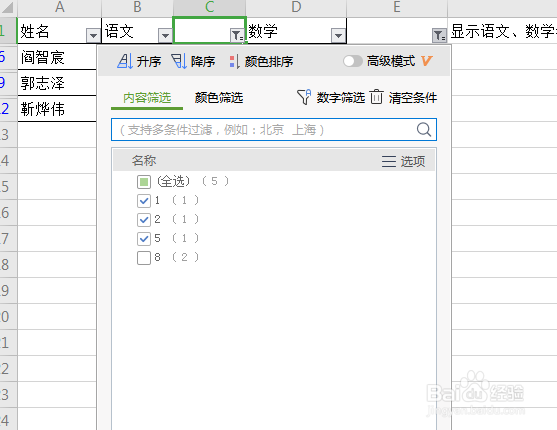Open the 数学 column filter dropdown
This screenshot has height=430, width=557.
(x=339, y=36)
